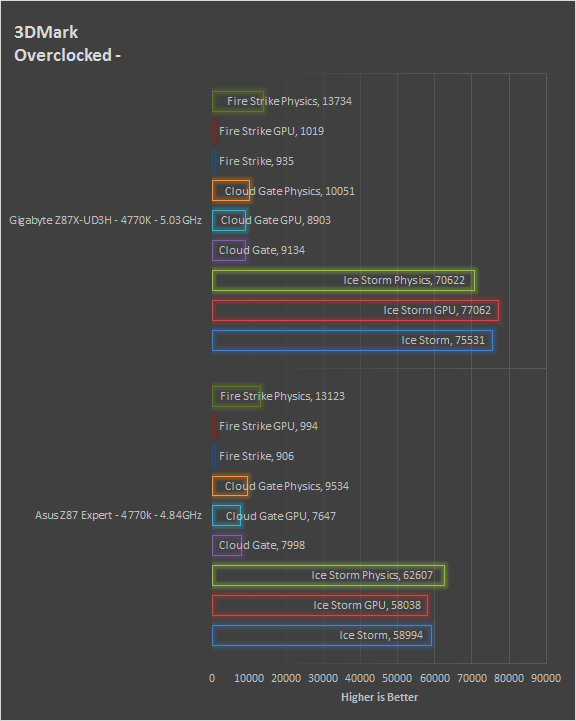576x721 pixels.
Task: Select the '80000' axis tick label
Action: tap(509, 678)
